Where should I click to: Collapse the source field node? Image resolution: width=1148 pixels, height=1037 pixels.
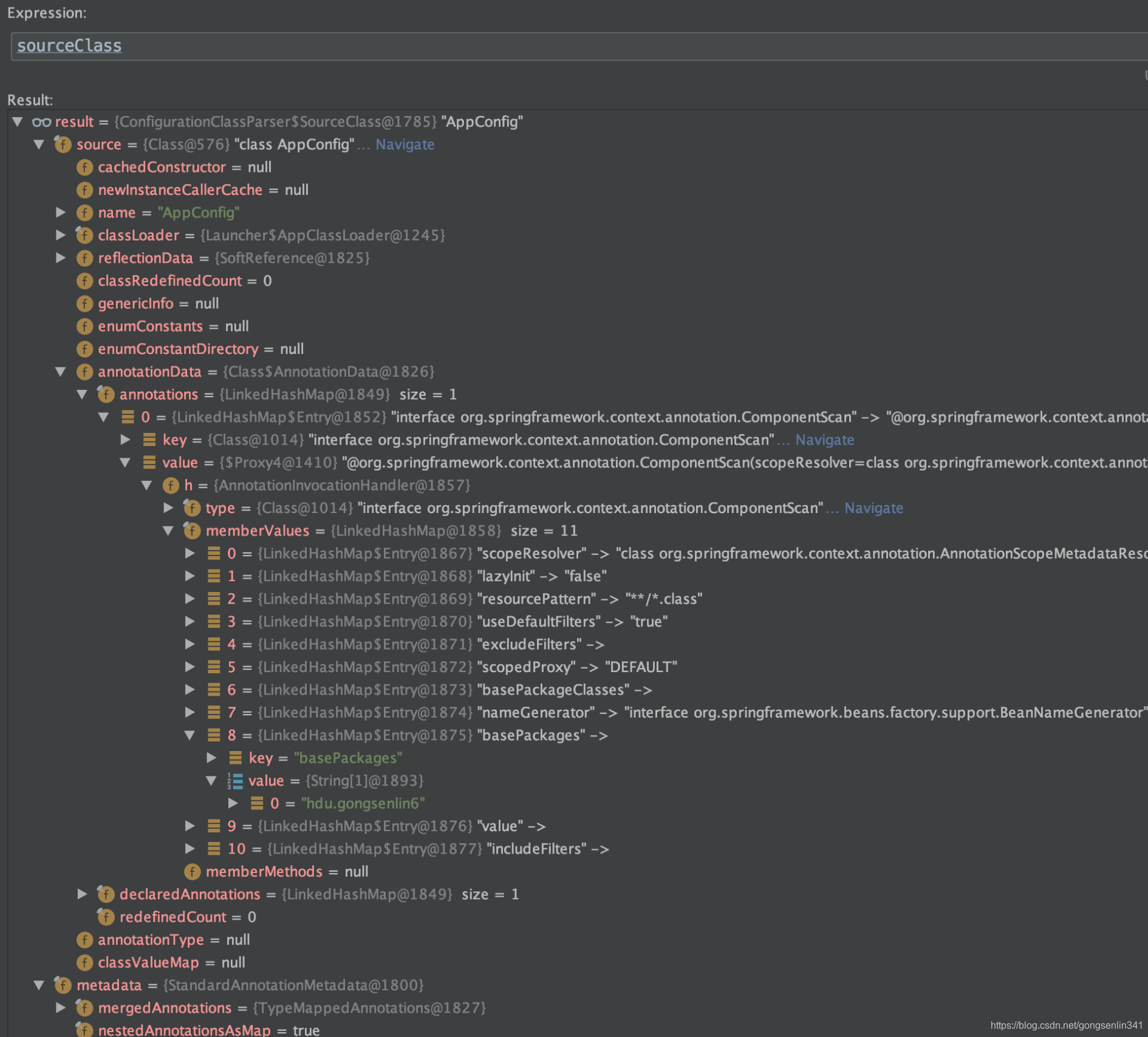(x=39, y=144)
